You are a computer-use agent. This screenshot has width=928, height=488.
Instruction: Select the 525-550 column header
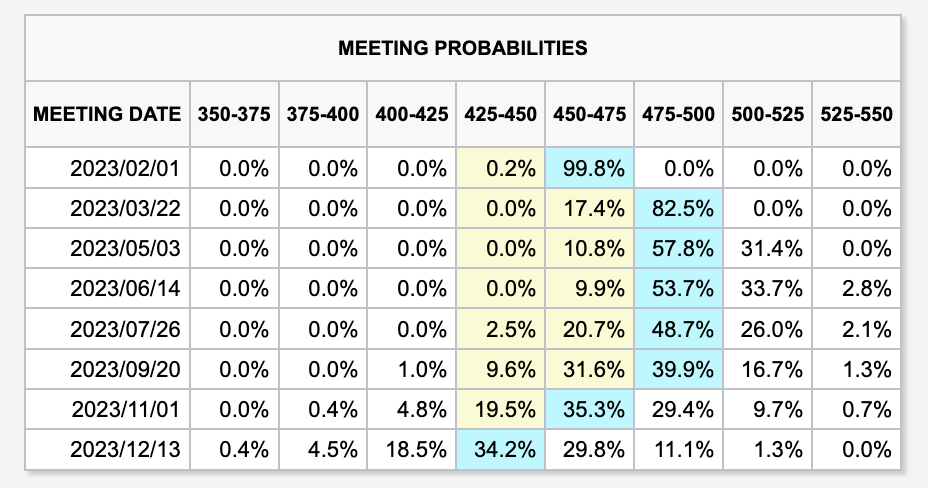855,114
